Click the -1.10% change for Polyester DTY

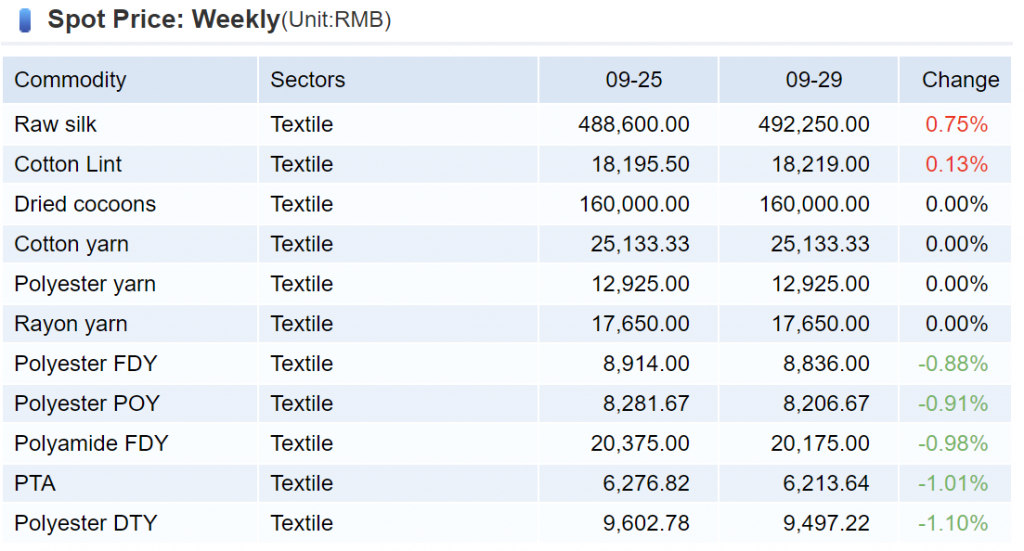click(953, 524)
